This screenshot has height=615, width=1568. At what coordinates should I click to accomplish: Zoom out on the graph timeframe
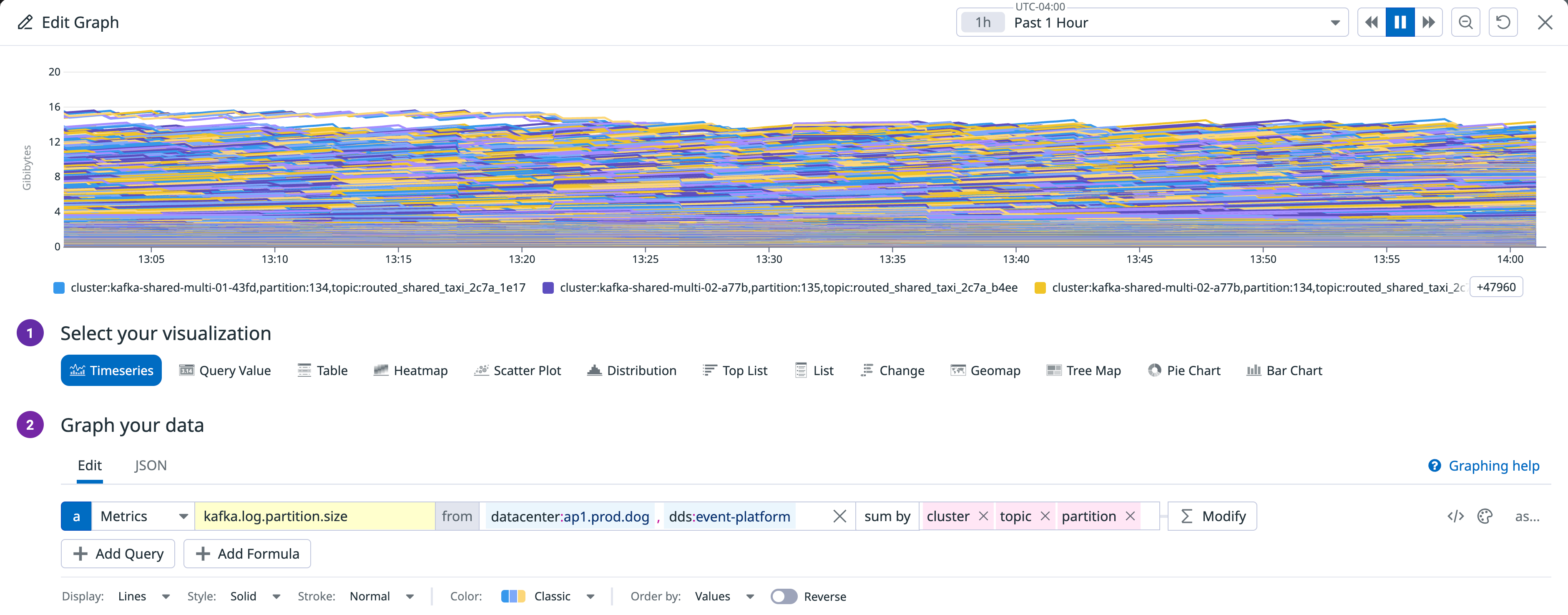1466,22
